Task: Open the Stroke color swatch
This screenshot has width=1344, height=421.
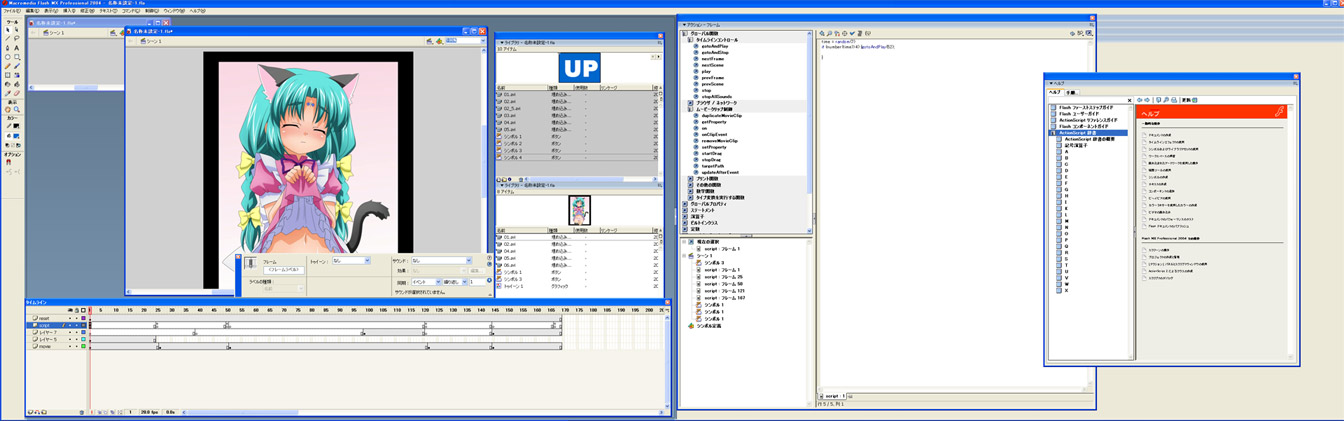Action: click(x=17, y=126)
